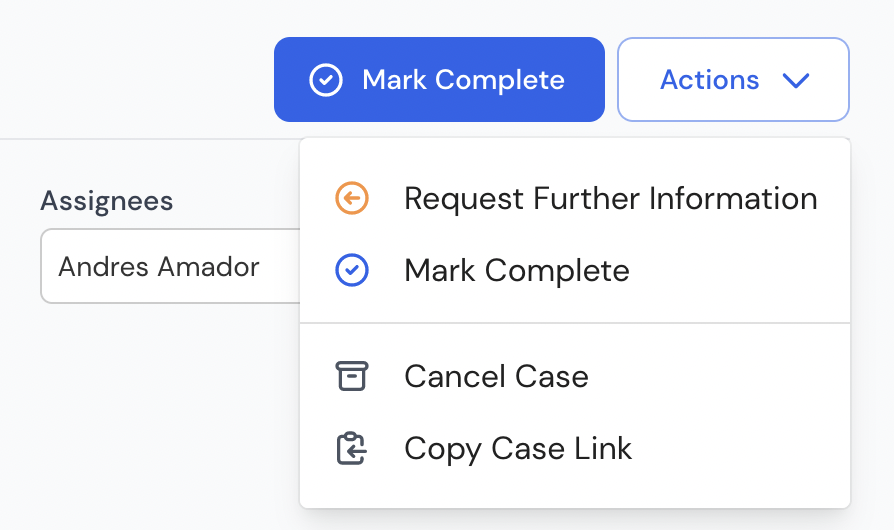The width and height of the screenshot is (894, 530).
Task: Click the word Information in the first menu entry
Action: pos(733,198)
